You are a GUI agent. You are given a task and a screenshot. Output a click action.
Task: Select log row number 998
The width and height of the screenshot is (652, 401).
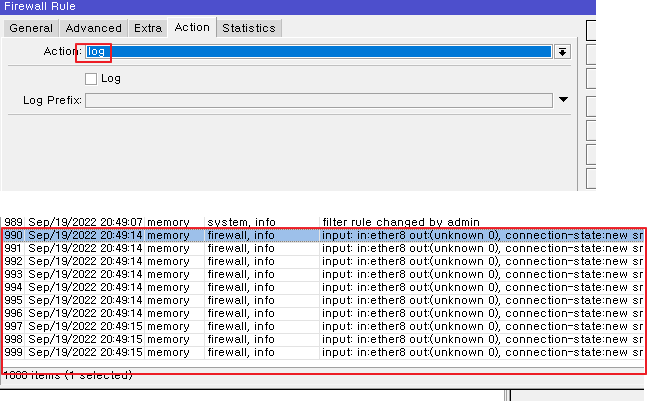[x=323, y=339]
